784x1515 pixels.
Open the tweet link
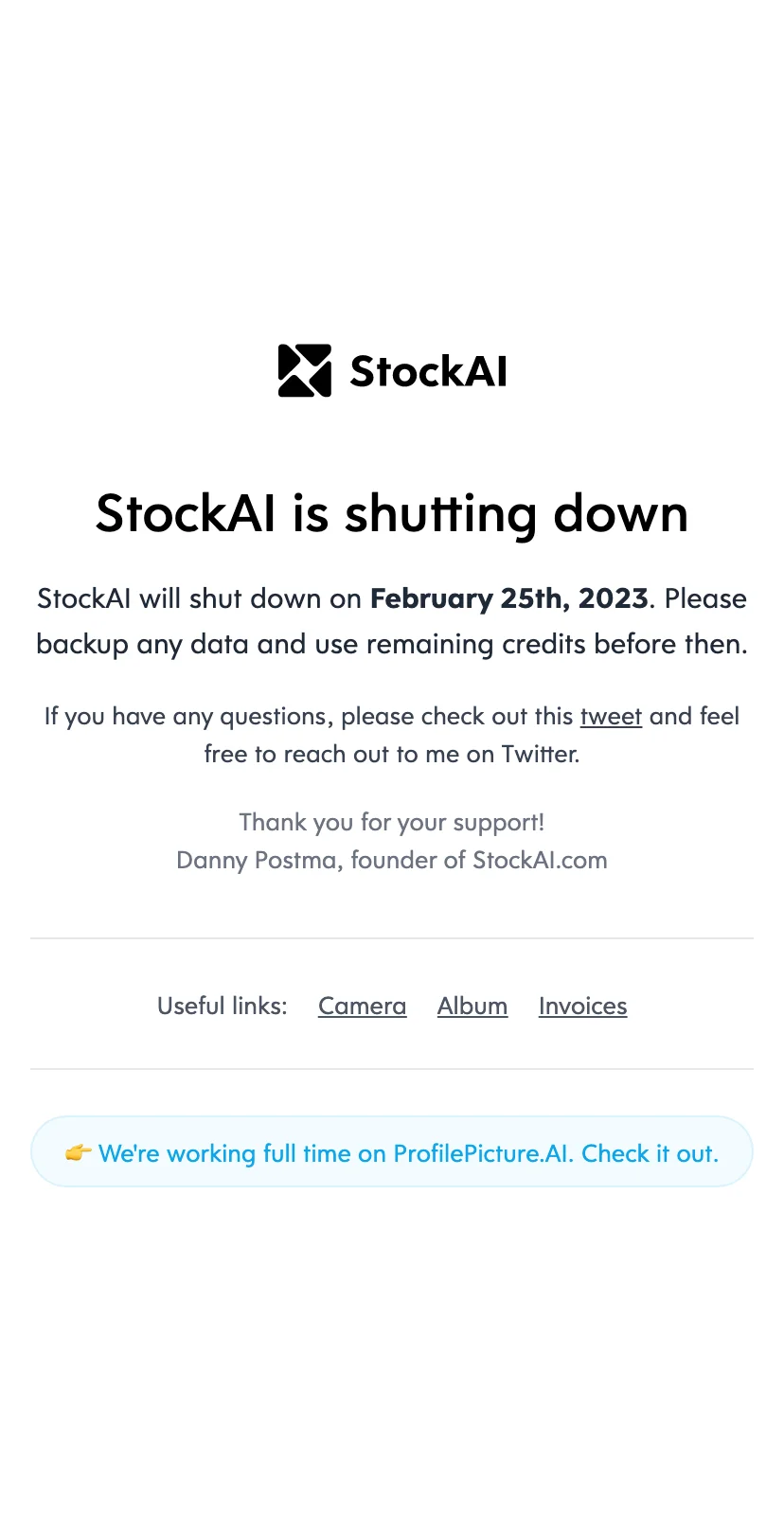(611, 716)
